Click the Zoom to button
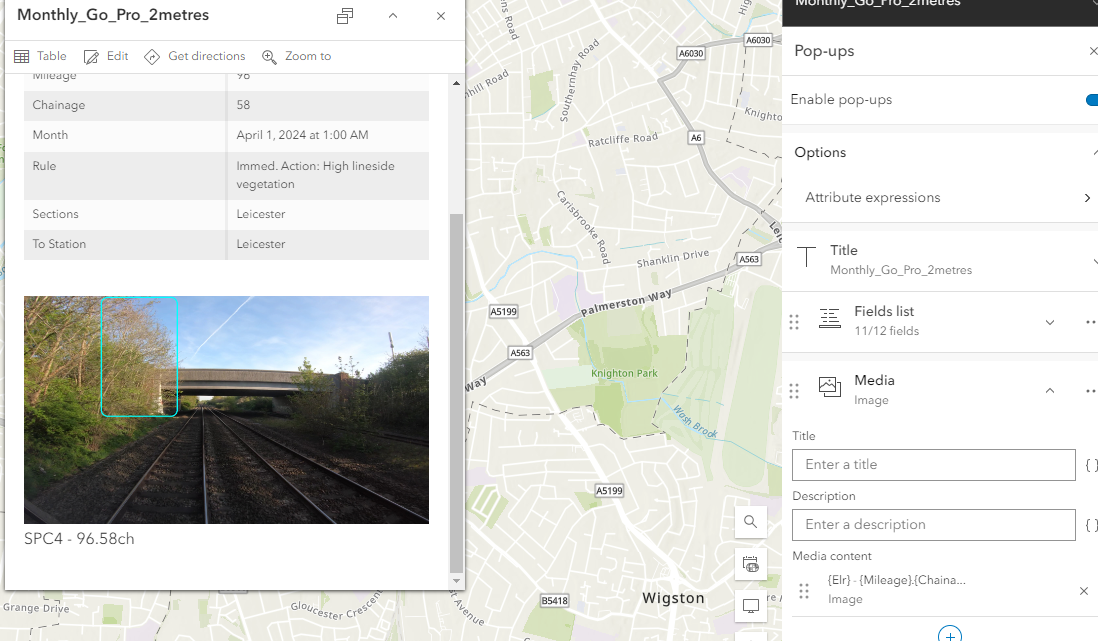 (296, 55)
